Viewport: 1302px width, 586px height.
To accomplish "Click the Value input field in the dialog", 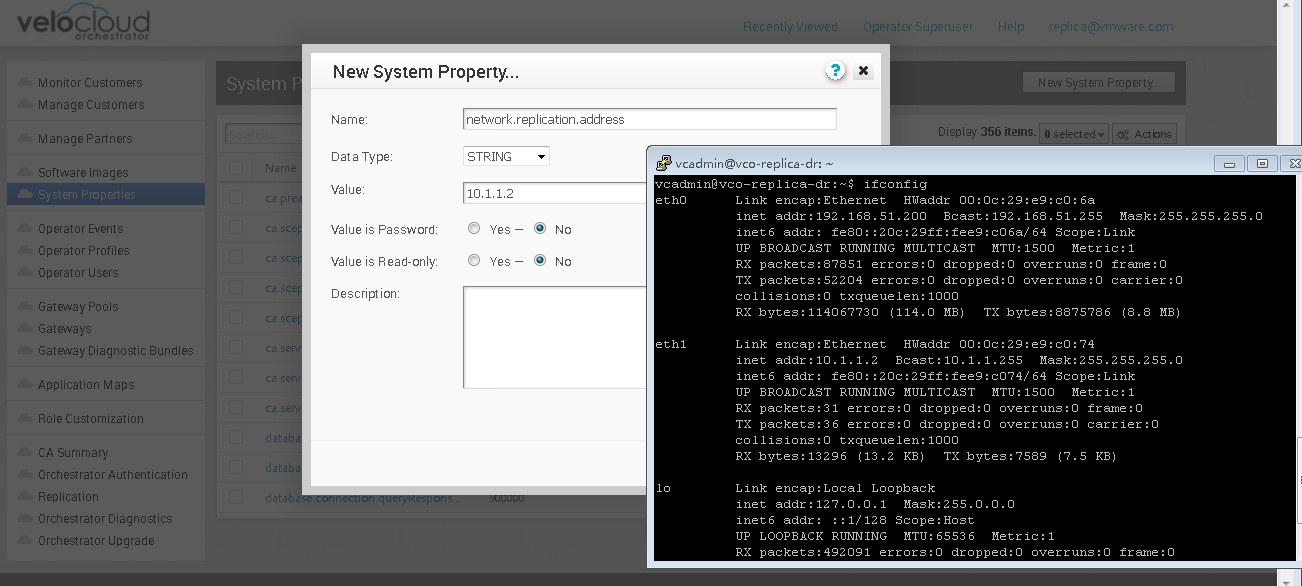I will [555, 193].
